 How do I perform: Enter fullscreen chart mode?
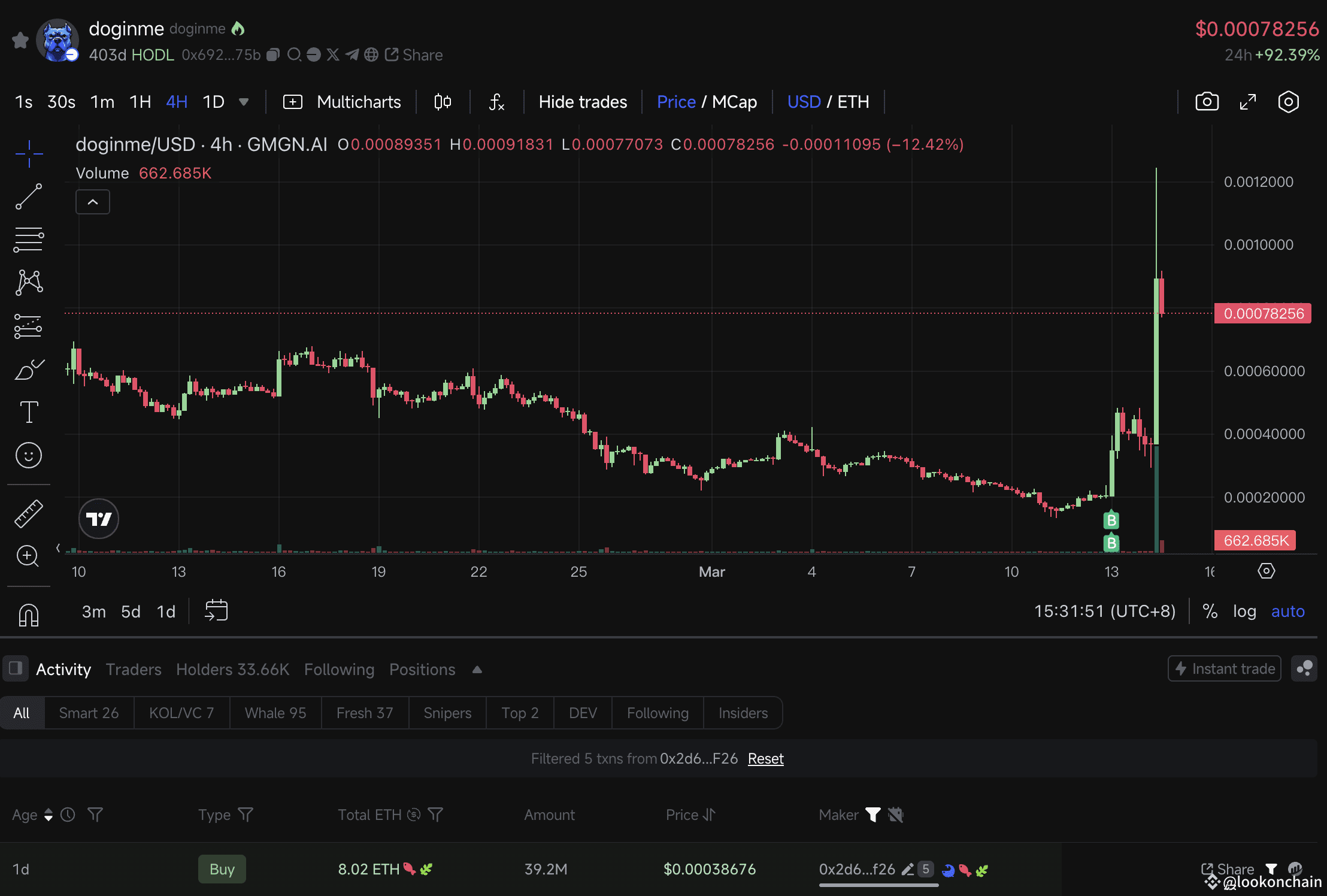(x=1247, y=102)
